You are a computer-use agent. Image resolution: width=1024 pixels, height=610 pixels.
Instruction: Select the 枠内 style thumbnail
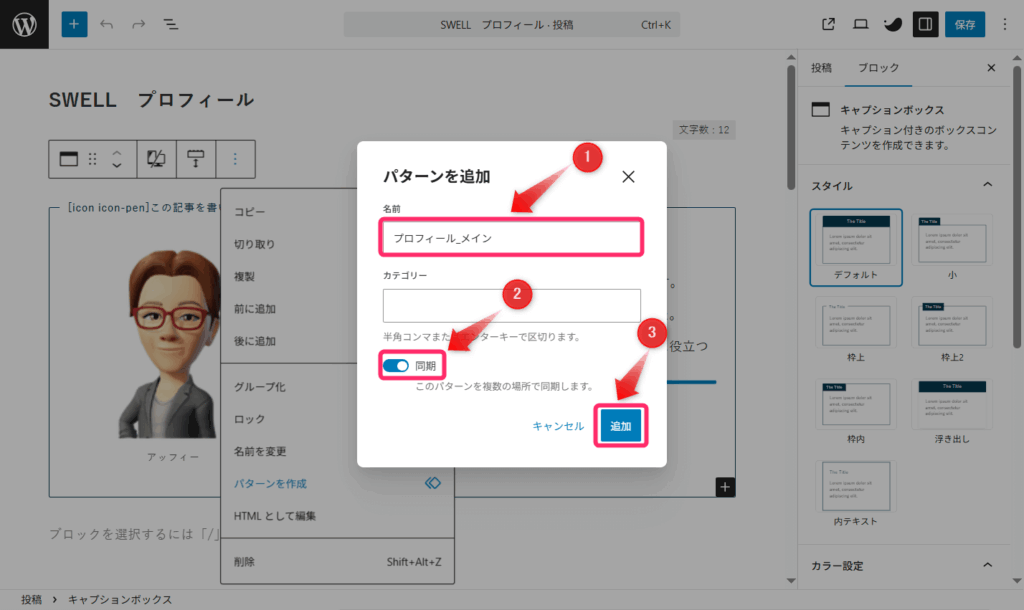(856, 412)
